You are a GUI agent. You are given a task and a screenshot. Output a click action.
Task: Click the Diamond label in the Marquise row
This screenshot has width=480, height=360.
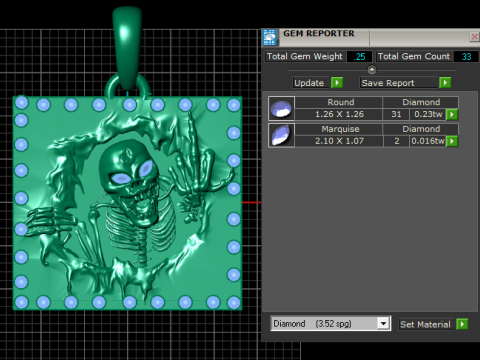point(421,129)
